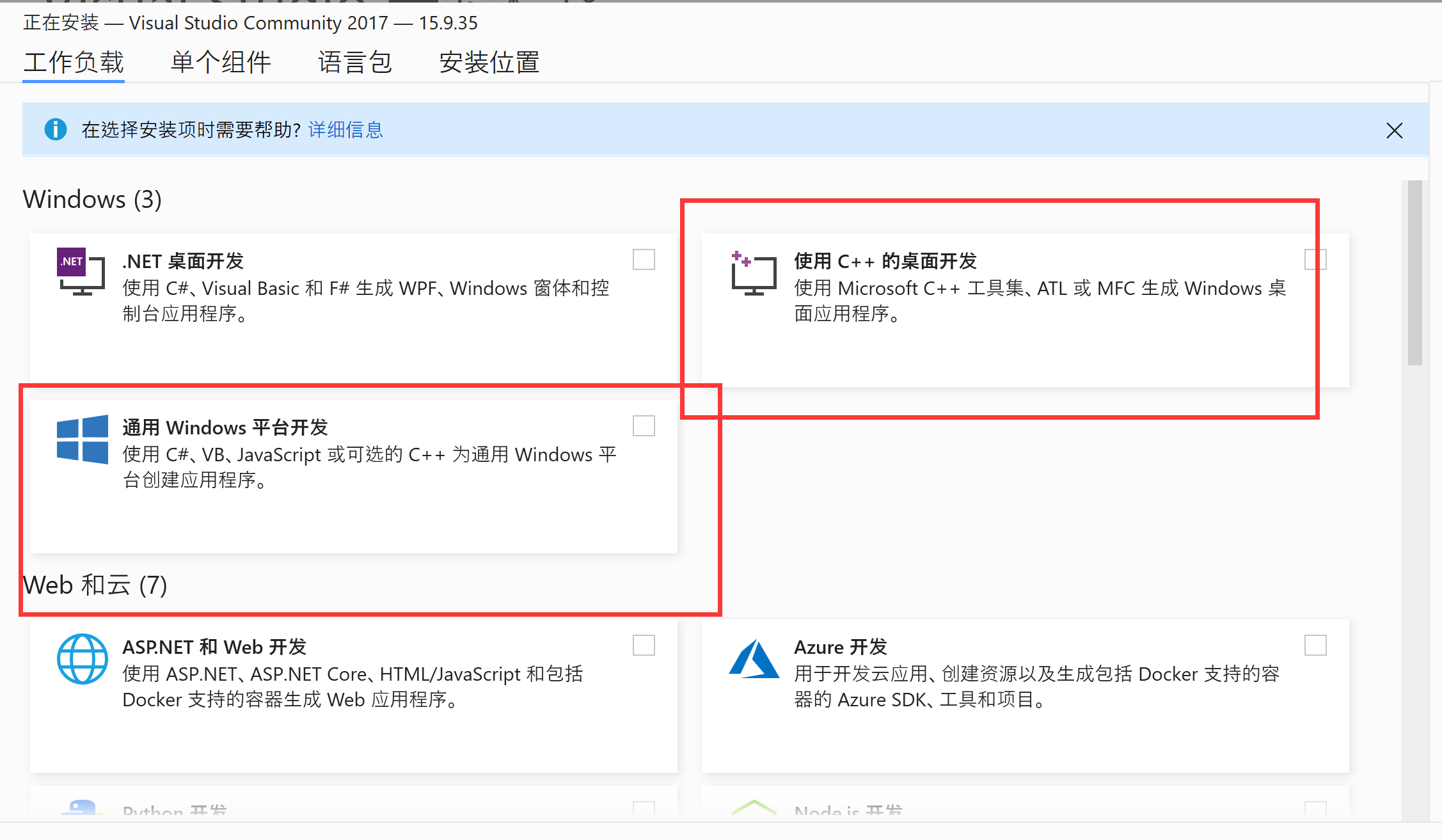
Task: Click the Universal Windows Platform logo icon
Action: pyautogui.click(x=82, y=440)
